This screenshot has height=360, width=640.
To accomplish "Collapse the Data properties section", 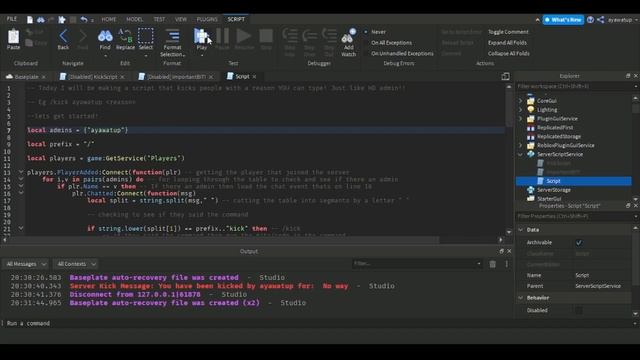I will click(520, 230).
